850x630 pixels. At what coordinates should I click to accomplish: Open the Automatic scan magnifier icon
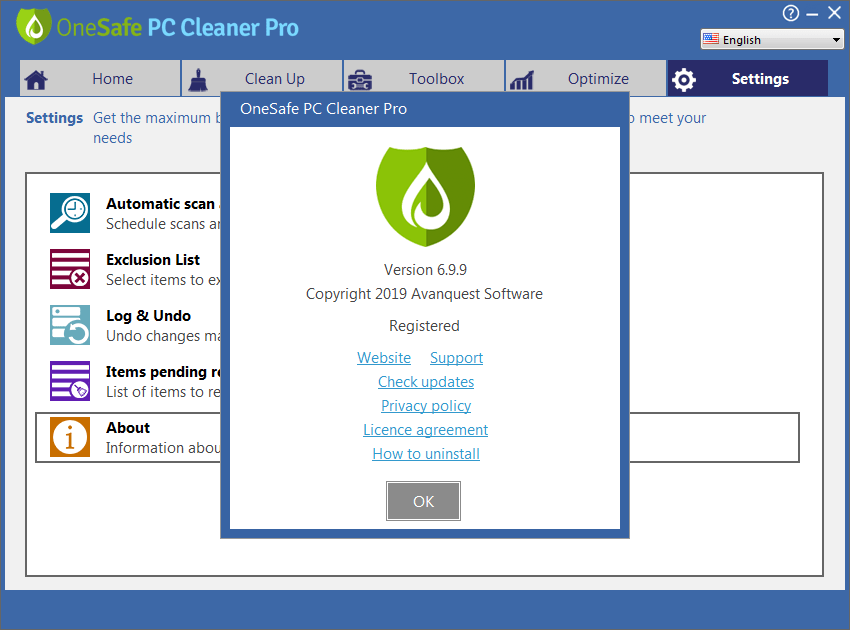pyautogui.click(x=70, y=213)
